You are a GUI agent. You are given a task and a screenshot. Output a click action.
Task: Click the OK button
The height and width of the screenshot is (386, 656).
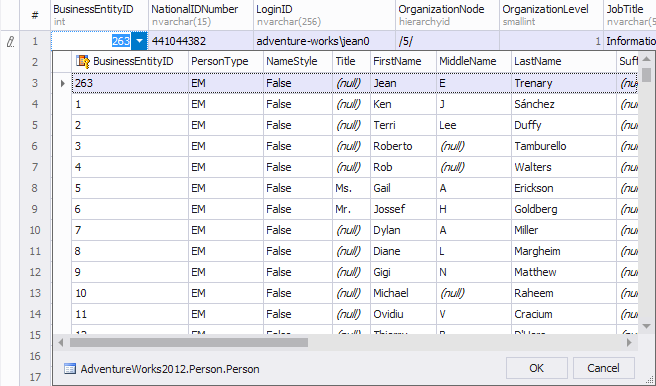[x=536, y=368]
